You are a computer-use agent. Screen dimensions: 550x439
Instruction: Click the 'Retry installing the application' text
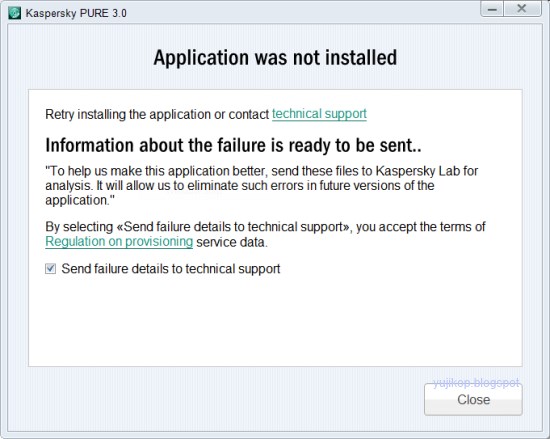pos(157,114)
